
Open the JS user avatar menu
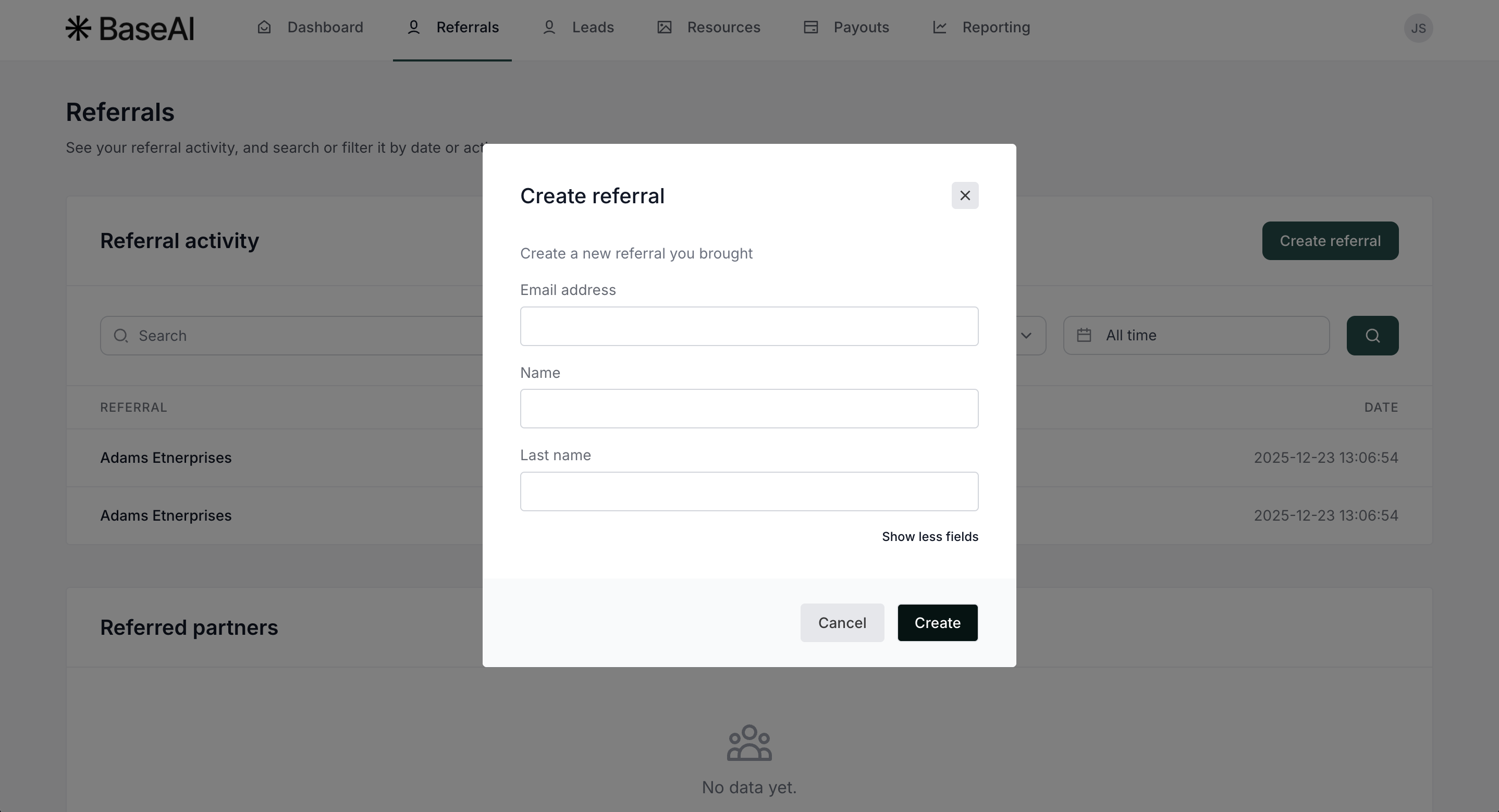[x=1418, y=28]
